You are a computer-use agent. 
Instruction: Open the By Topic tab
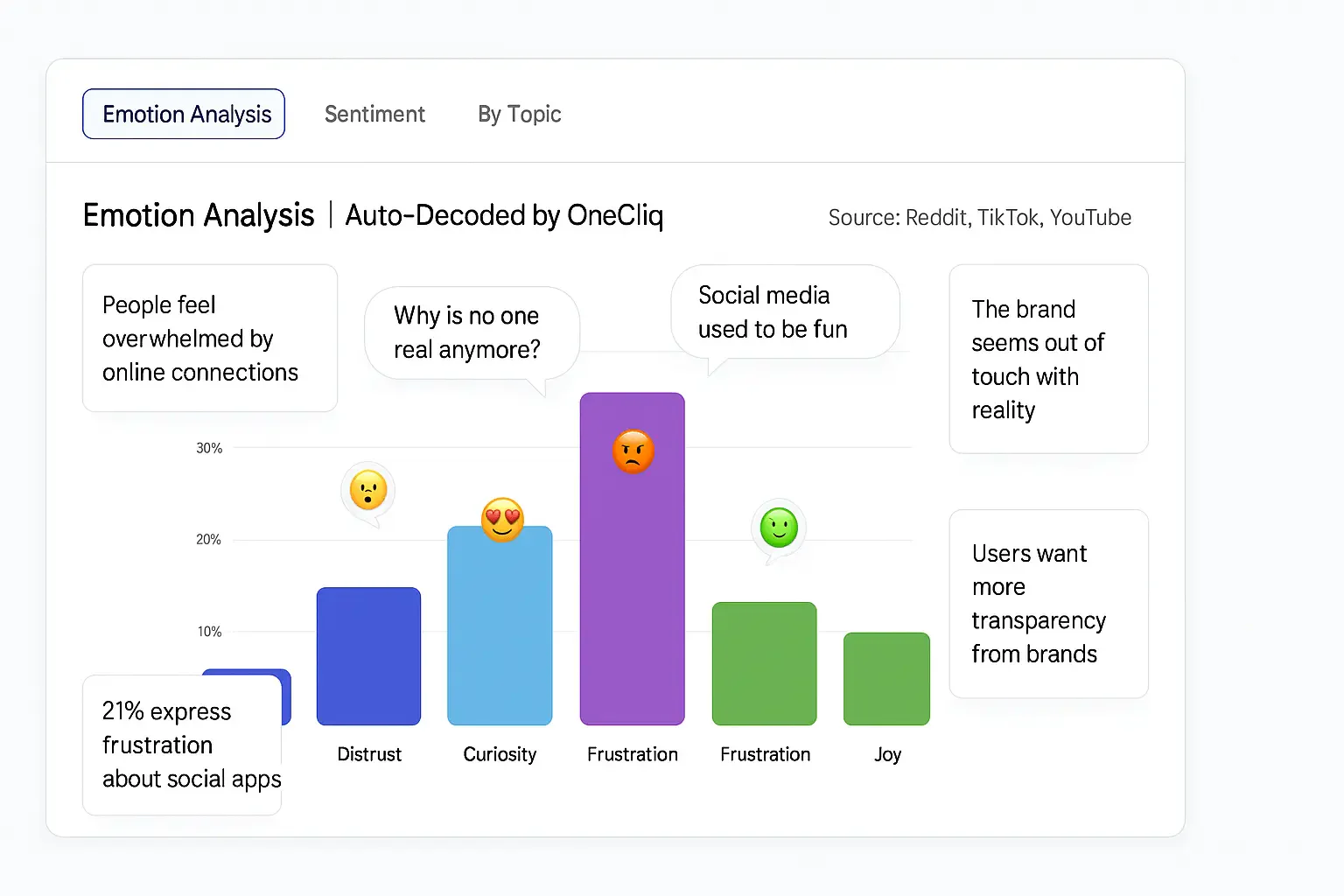pyautogui.click(x=519, y=114)
